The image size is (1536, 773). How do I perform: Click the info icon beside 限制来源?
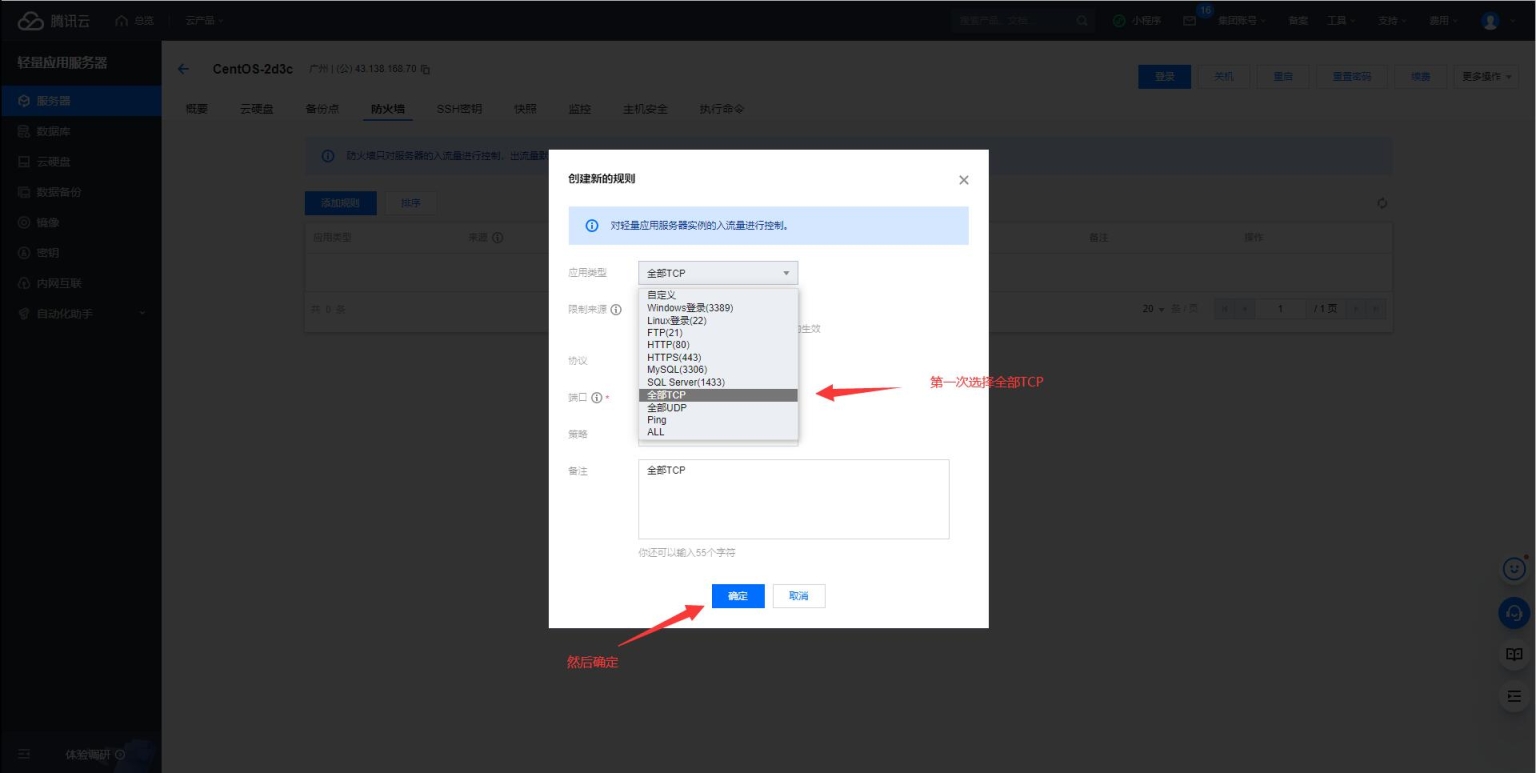pos(616,310)
